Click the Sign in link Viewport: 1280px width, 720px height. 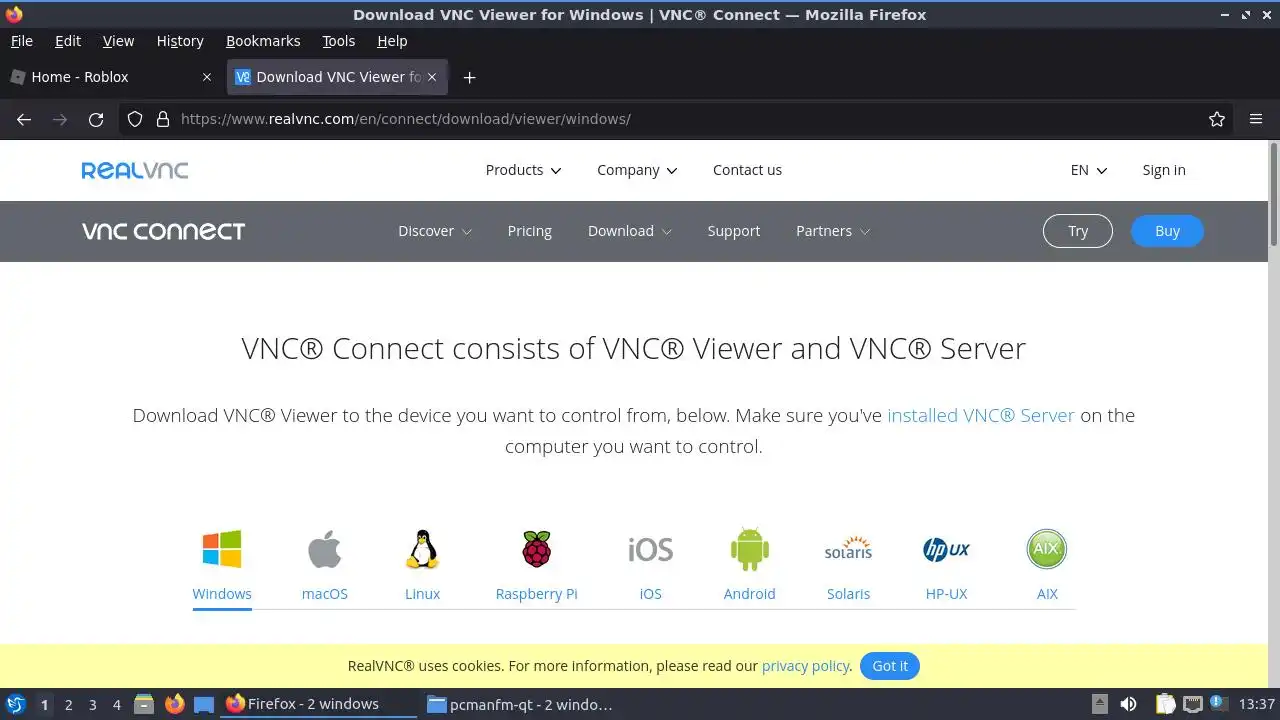[x=1164, y=170]
